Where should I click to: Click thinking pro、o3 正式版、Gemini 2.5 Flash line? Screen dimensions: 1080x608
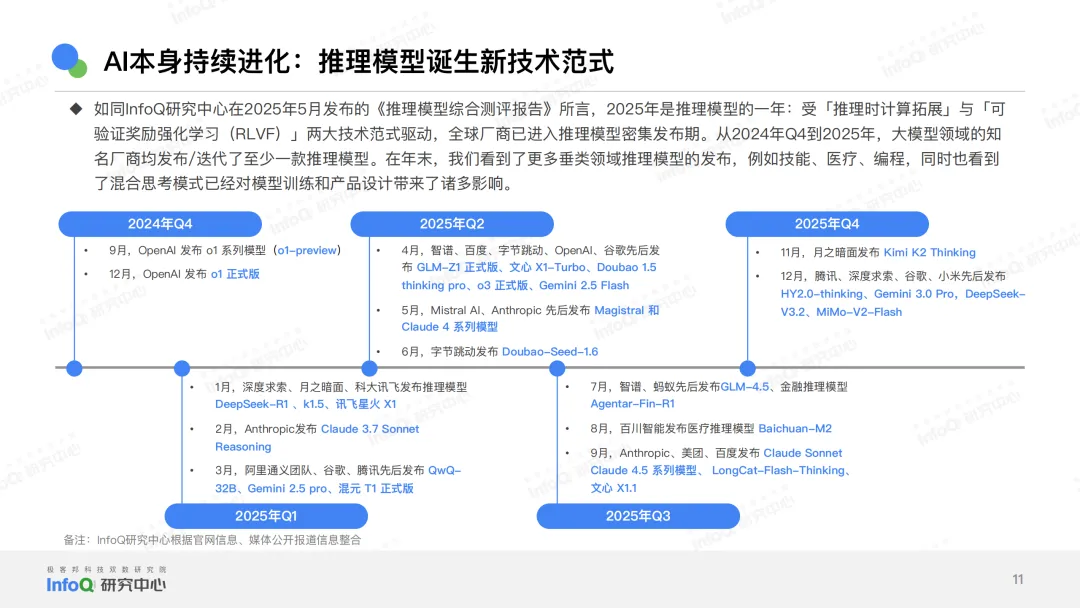click(x=515, y=286)
